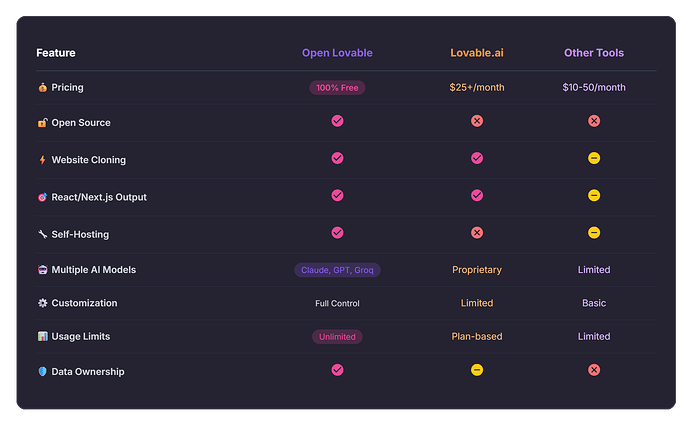Click the gear icon next to Customization
The image size is (690, 422).
point(42,303)
